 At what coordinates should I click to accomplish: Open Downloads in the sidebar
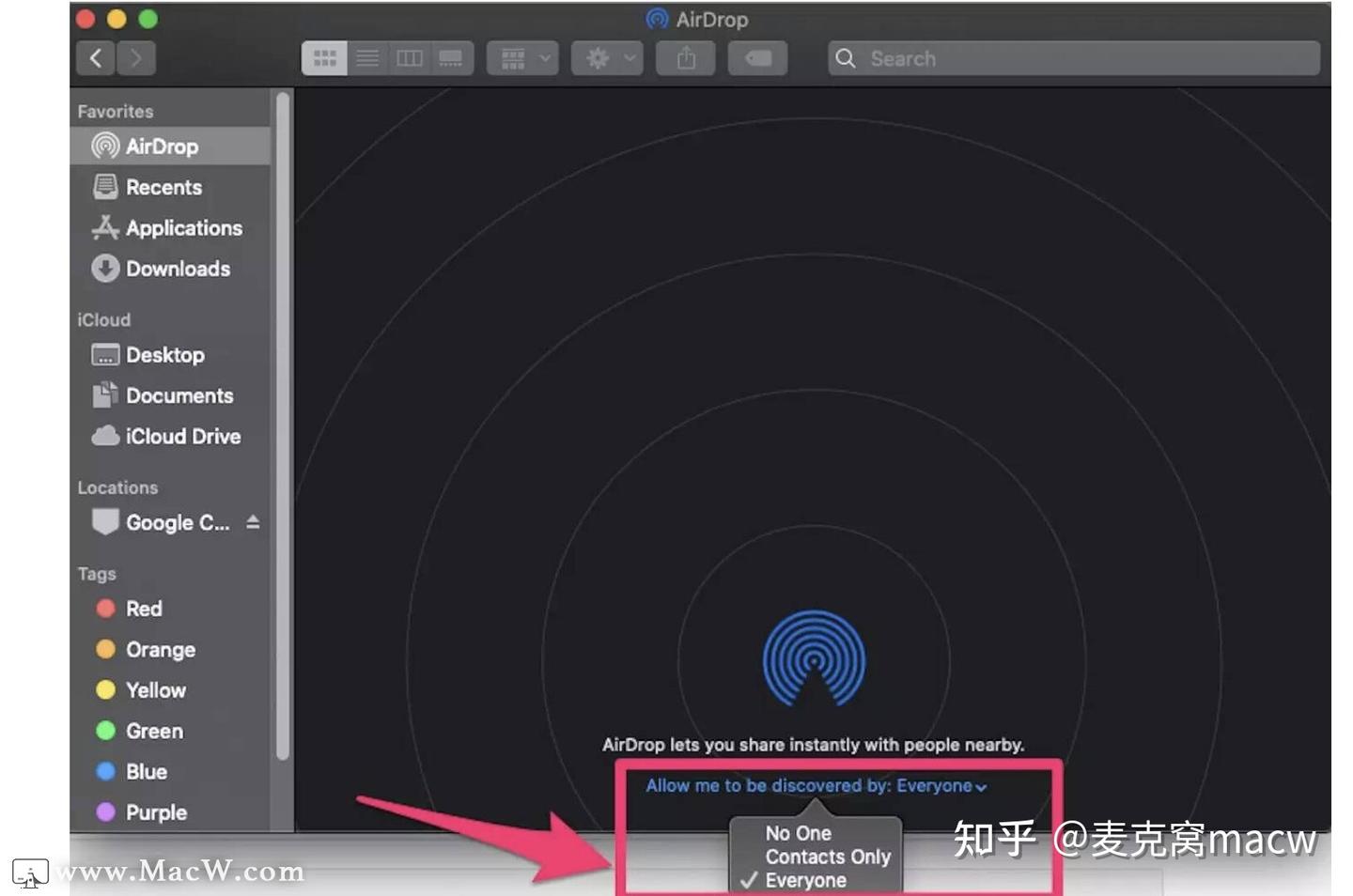pyautogui.click(x=170, y=269)
